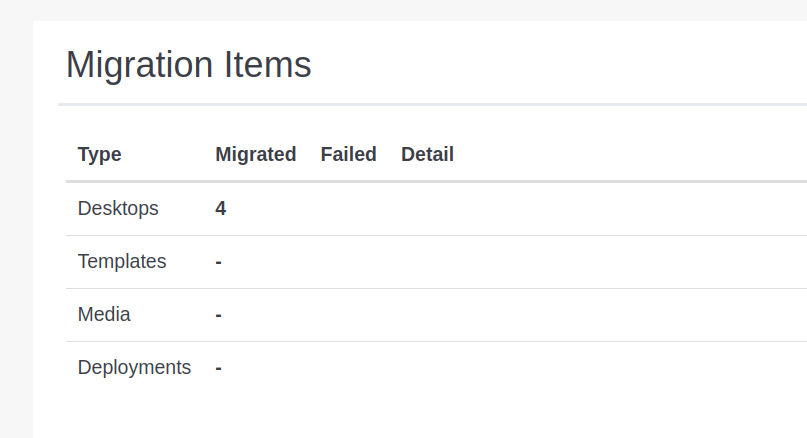Click the empty Failed cell for Templates
The width and height of the screenshot is (807, 438).
point(348,261)
